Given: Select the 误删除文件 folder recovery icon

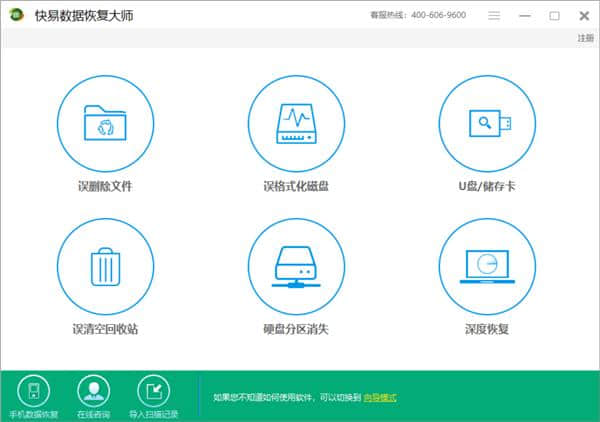Looking at the screenshot, I should click(104, 123).
